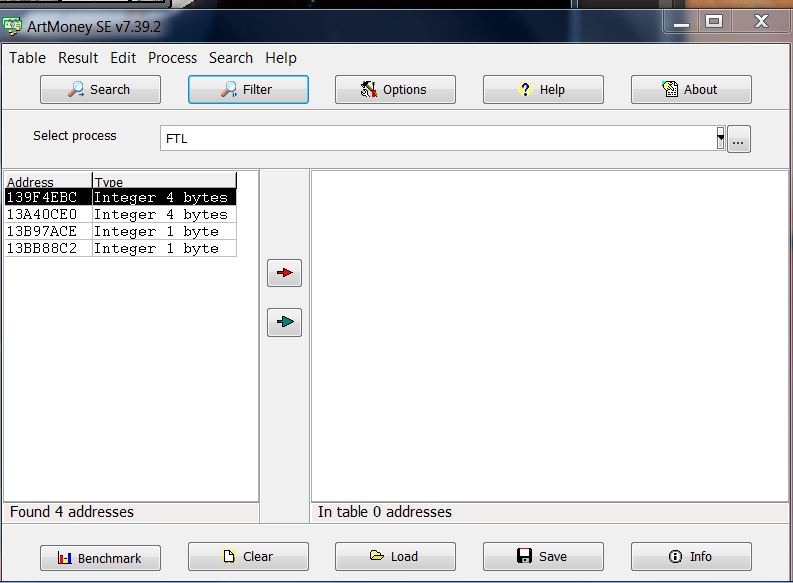Minimize the ArtMoney window
The height and width of the screenshot is (583, 793).
[x=681, y=22]
